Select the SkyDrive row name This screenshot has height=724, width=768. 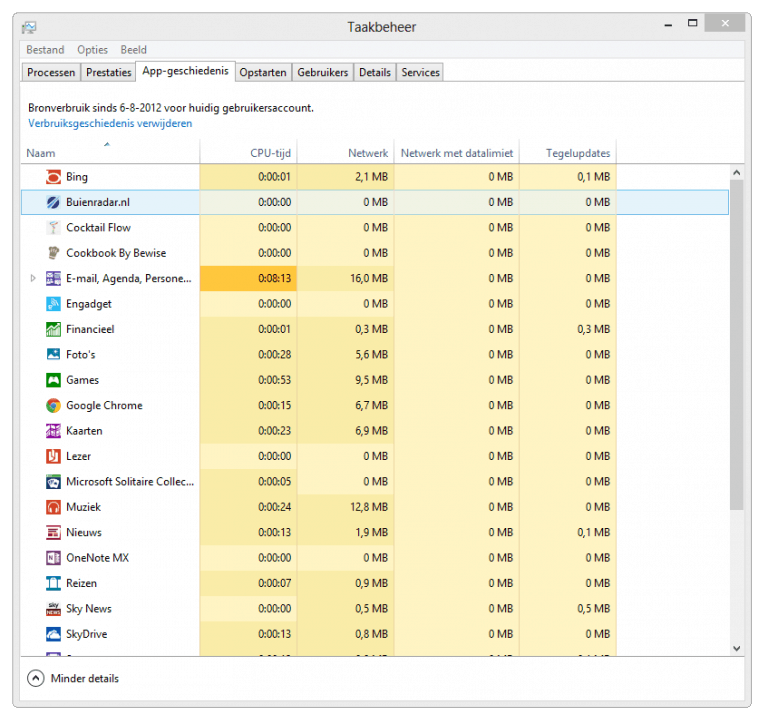coord(87,634)
